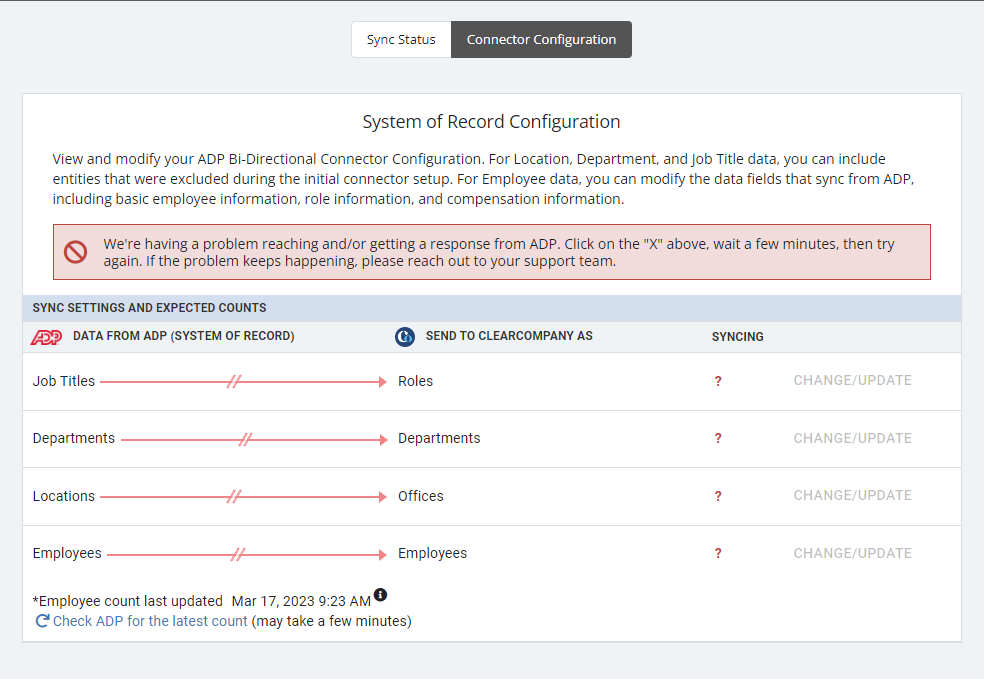
Task: Click the 'Job Titles' label
Action: pyautogui.click(x=63, y=381)
